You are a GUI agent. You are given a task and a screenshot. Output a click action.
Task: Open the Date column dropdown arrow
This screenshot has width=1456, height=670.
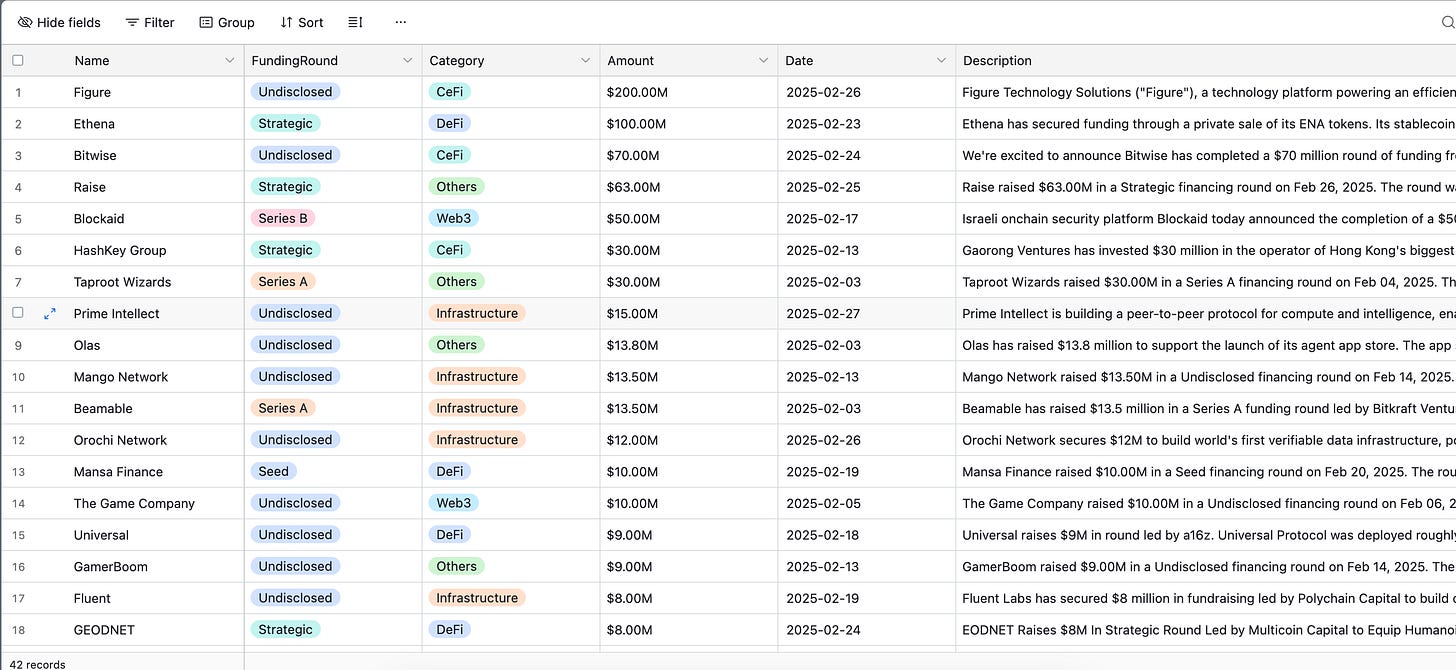[x=941, y=61]
